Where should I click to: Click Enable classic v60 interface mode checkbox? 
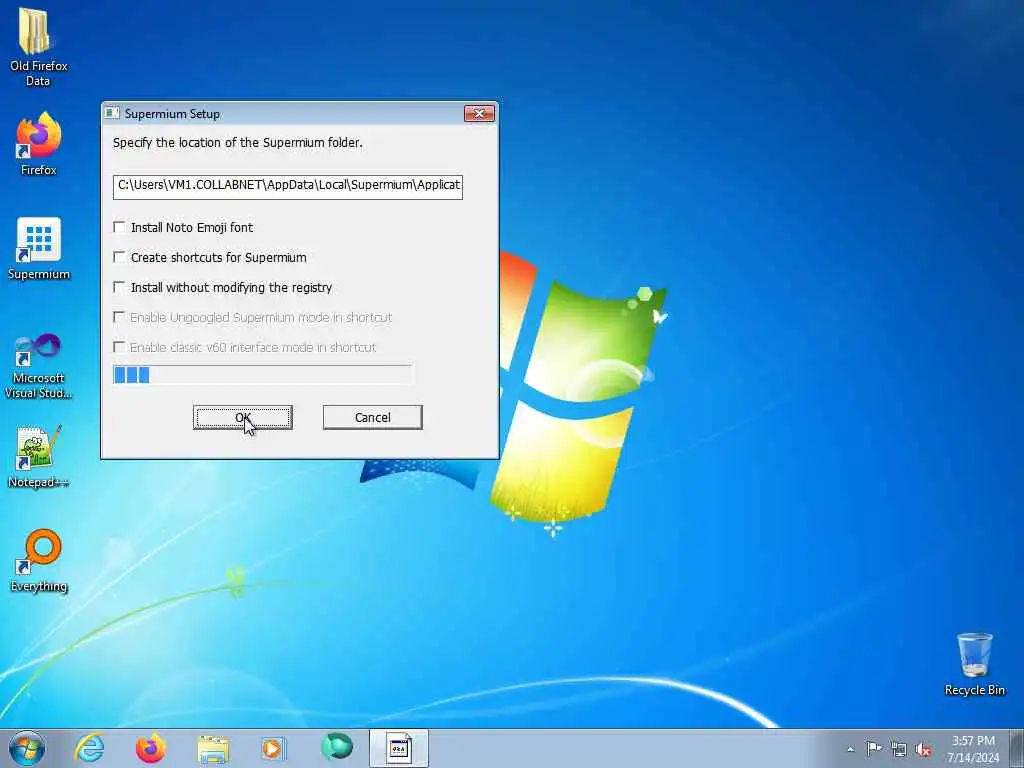click(119, 347)
